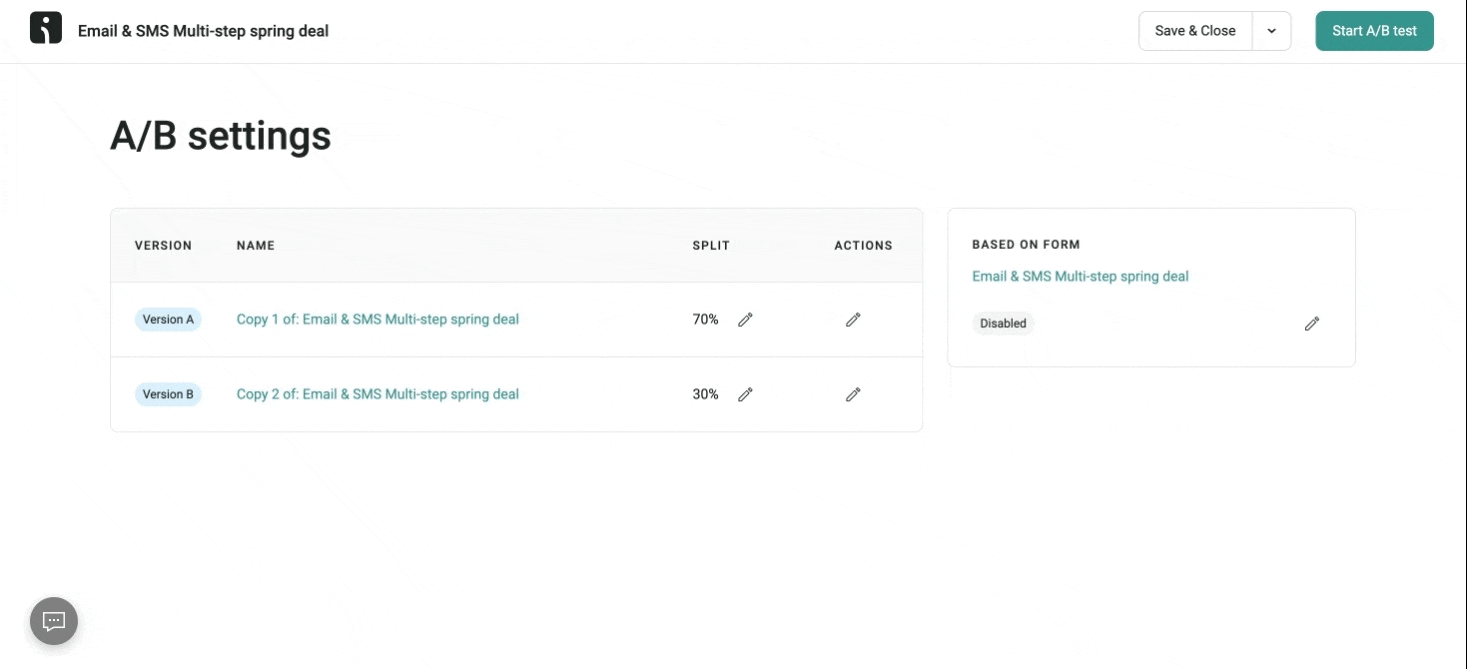Open Copy 1 of Email & SMS form link
This screenshot has width=1467, height=669.
(x=378, y=320)
